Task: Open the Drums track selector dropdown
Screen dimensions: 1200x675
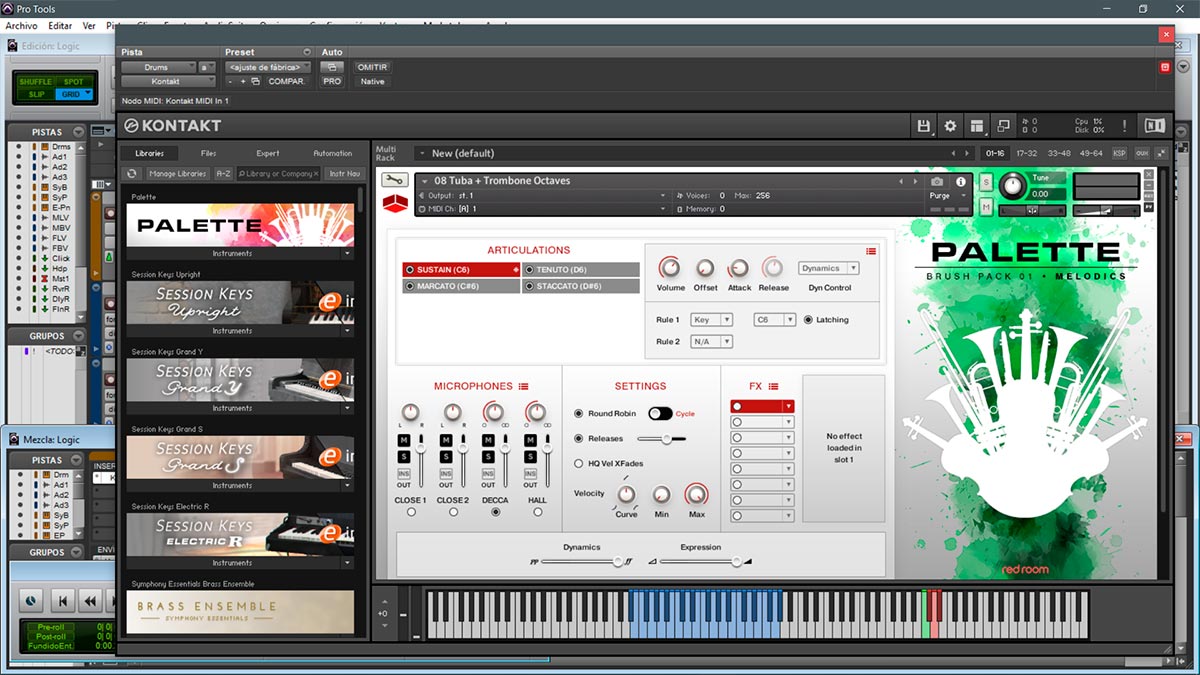Action: 158,67
